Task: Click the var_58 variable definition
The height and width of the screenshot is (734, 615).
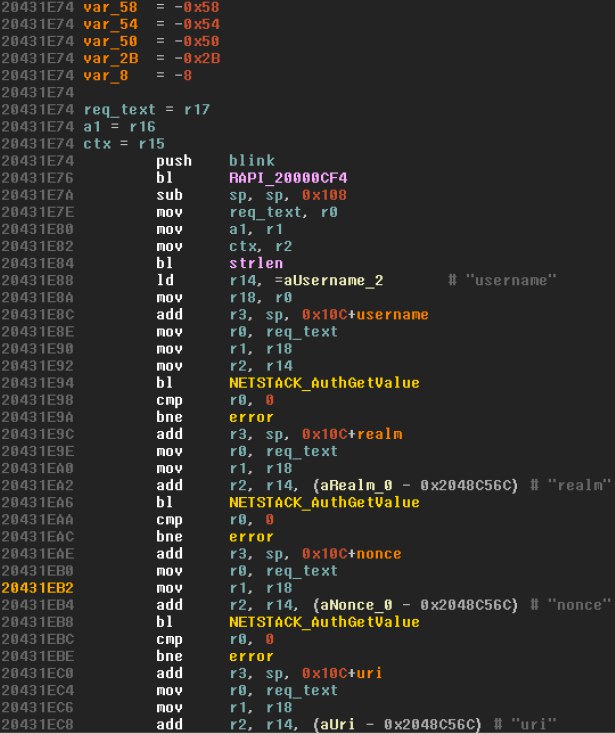Action: pos(110,7)
